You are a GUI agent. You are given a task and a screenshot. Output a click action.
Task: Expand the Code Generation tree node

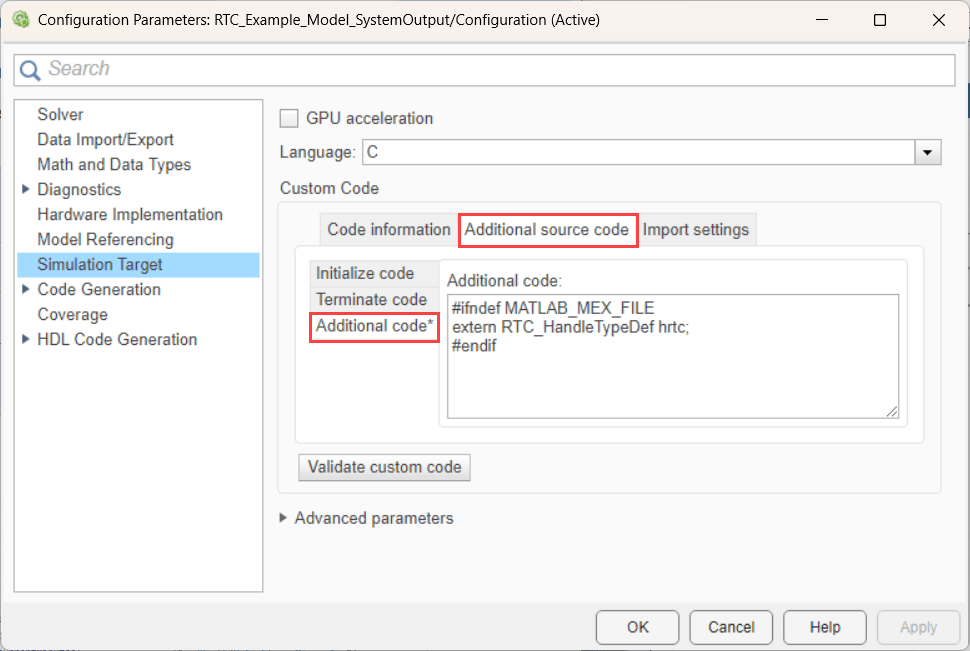(x=26, y=289)
